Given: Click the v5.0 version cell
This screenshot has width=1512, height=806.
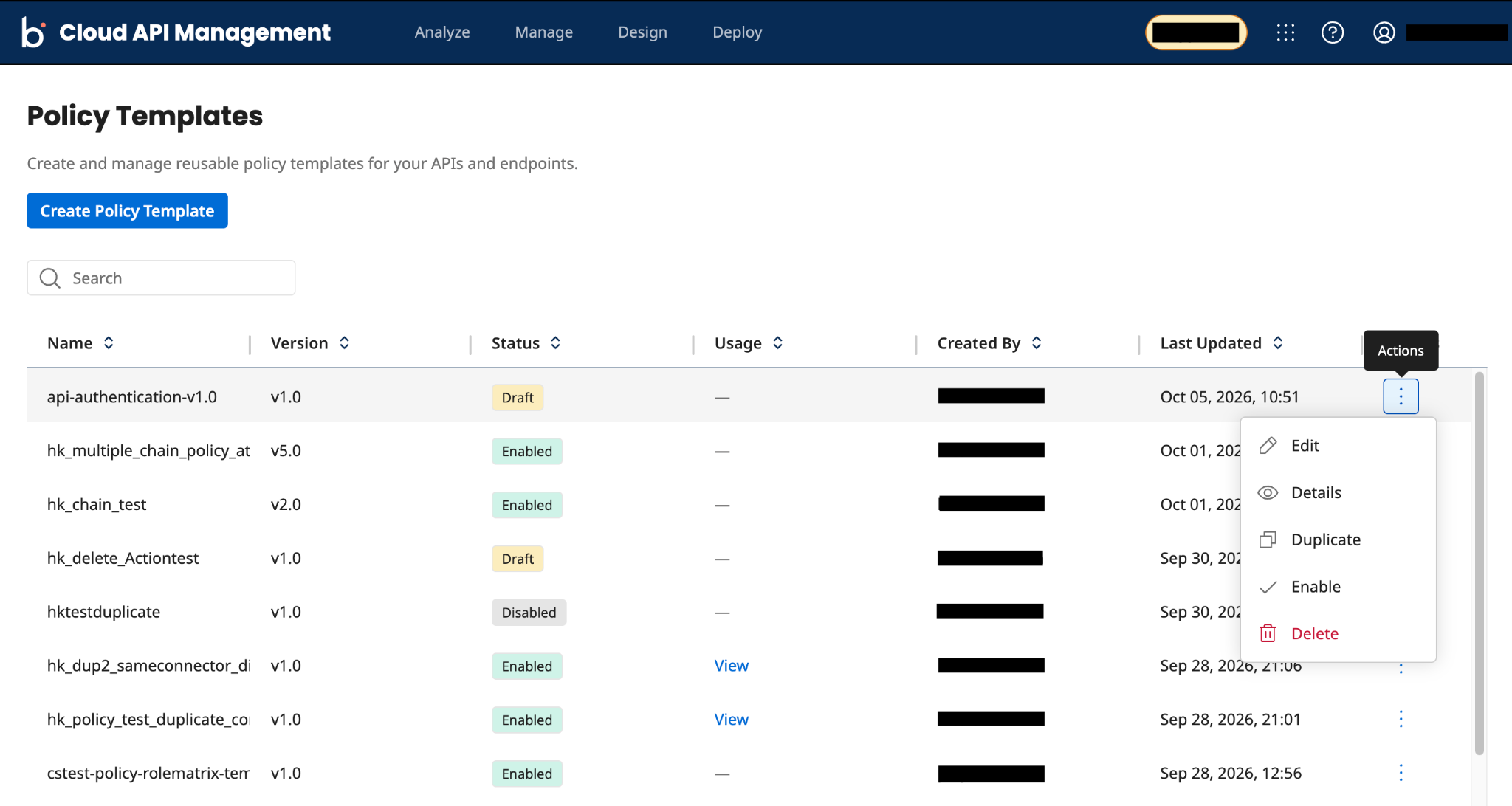Looking at the screenshot, I should pos(286,451).
